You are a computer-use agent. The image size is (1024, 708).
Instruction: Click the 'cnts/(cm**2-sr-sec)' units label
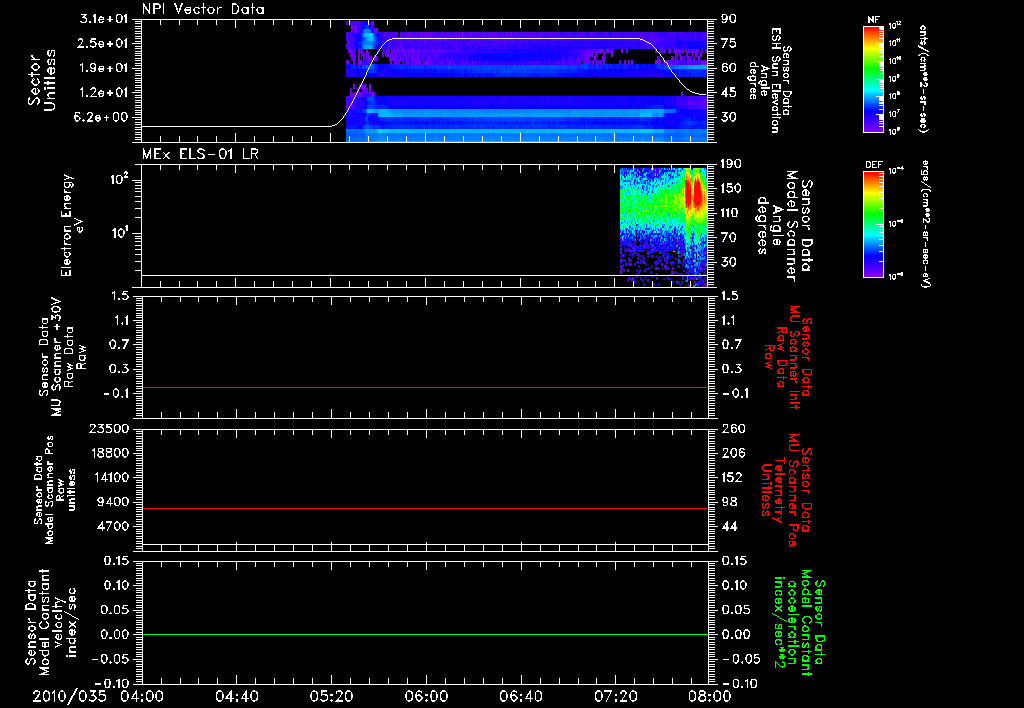click(923, 78)
